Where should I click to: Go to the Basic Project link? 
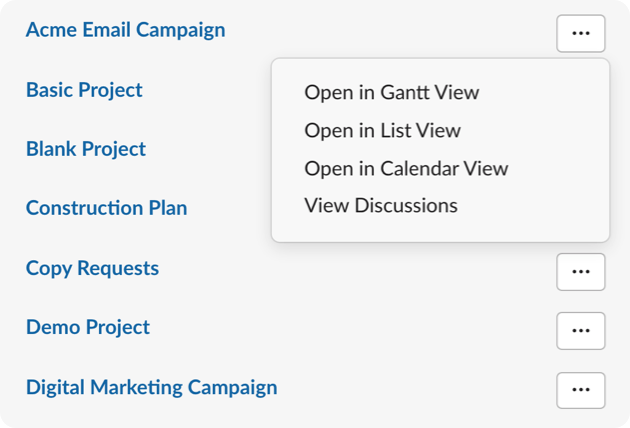coord(84,90)
